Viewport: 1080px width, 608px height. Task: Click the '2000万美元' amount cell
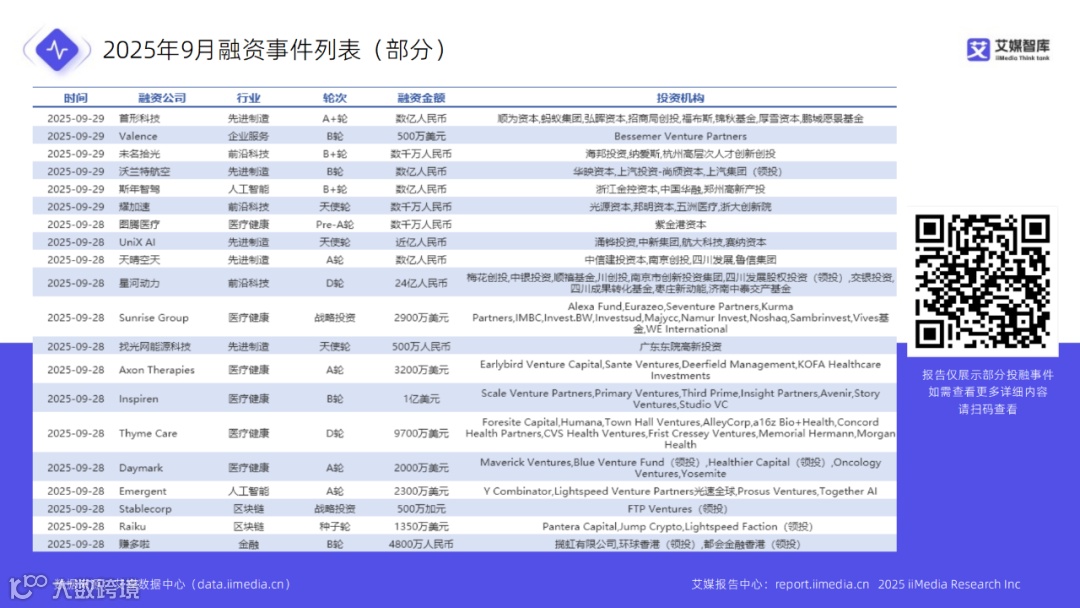(x=421, y=468)
